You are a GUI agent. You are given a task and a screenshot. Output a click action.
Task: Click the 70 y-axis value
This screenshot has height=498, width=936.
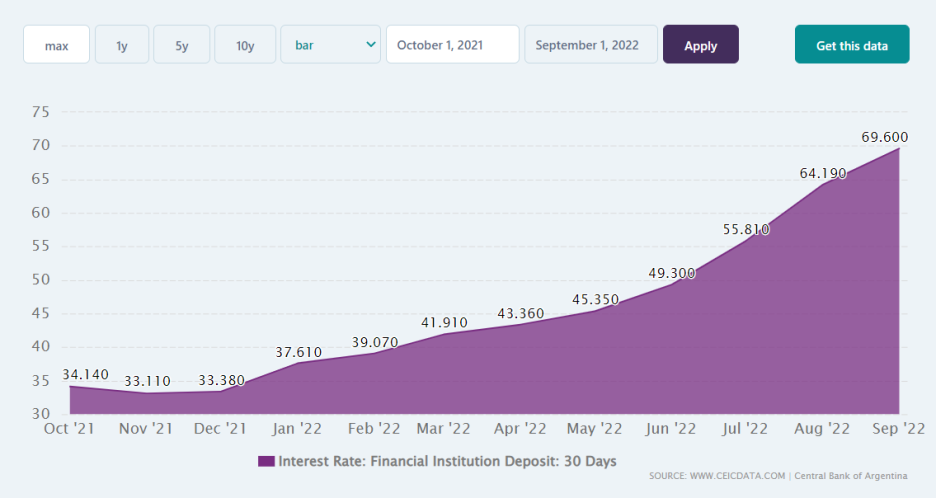[x=41, y=145]
